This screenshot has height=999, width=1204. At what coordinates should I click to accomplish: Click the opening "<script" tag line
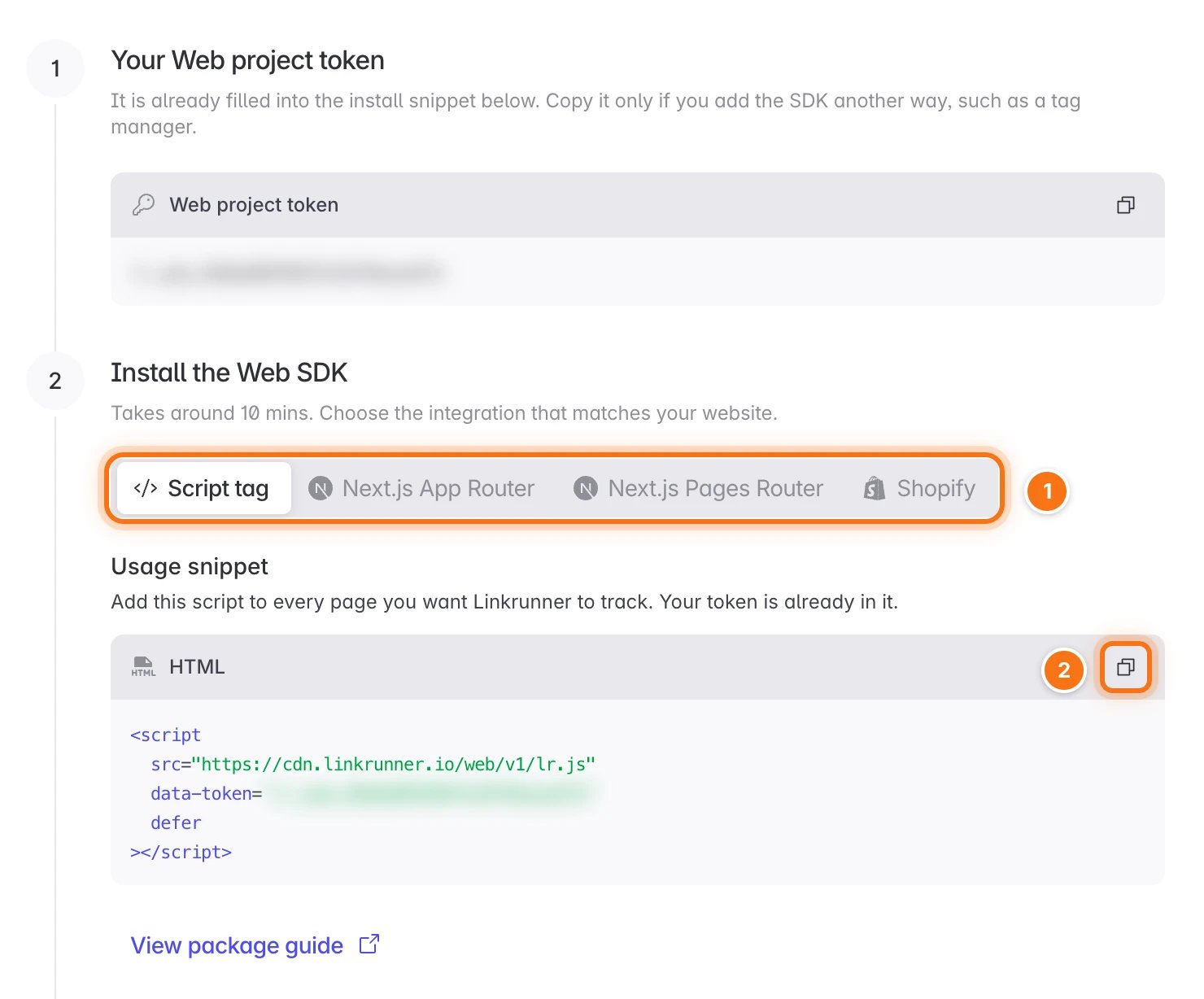(x=165, y=735)
